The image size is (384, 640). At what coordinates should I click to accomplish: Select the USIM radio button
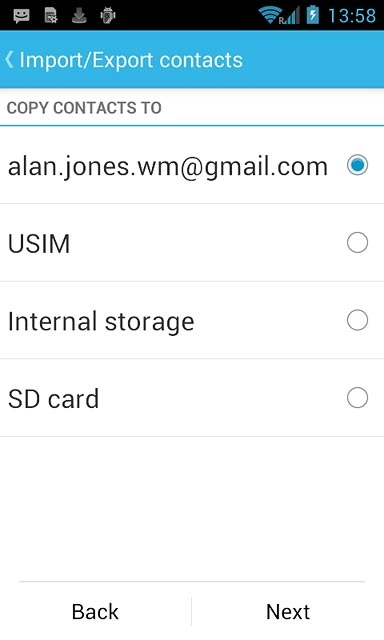pos(357,242)
